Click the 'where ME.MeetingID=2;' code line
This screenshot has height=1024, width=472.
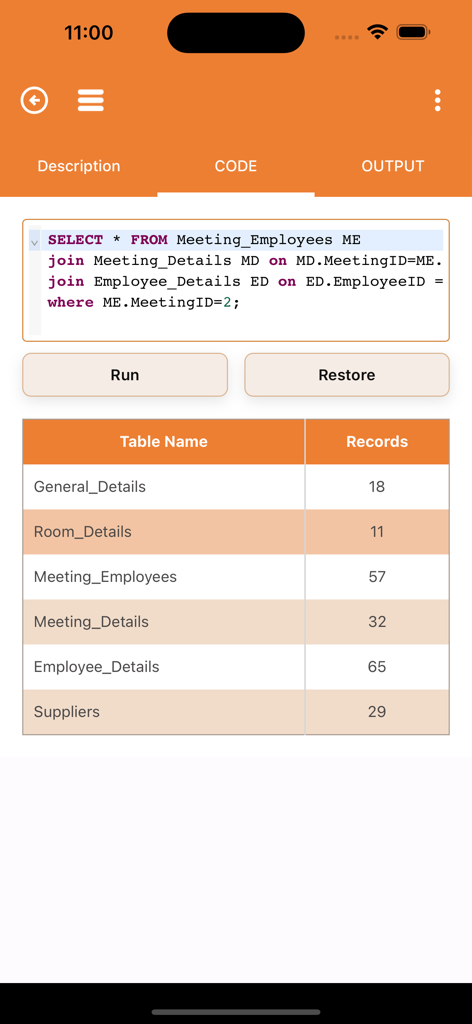pyautogui.click(x=144, y=303)
